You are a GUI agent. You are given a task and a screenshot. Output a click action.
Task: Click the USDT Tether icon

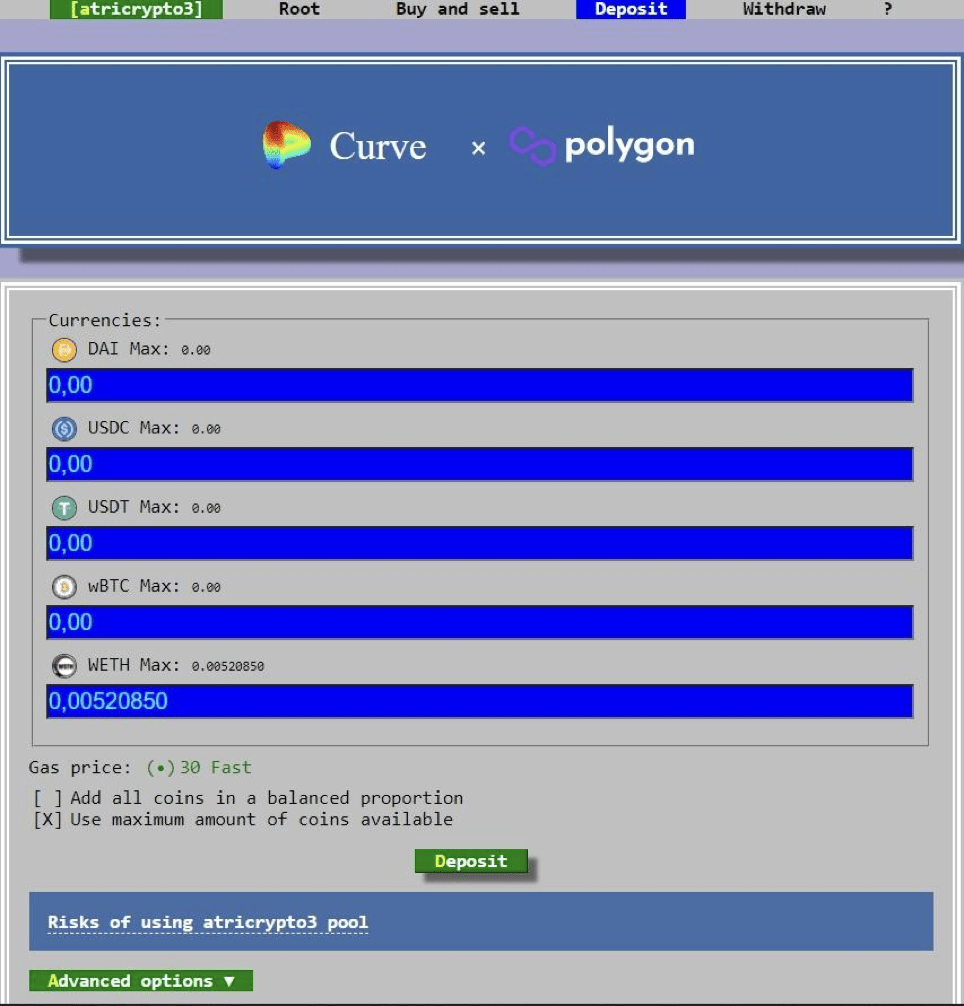[x=64, y=507]
